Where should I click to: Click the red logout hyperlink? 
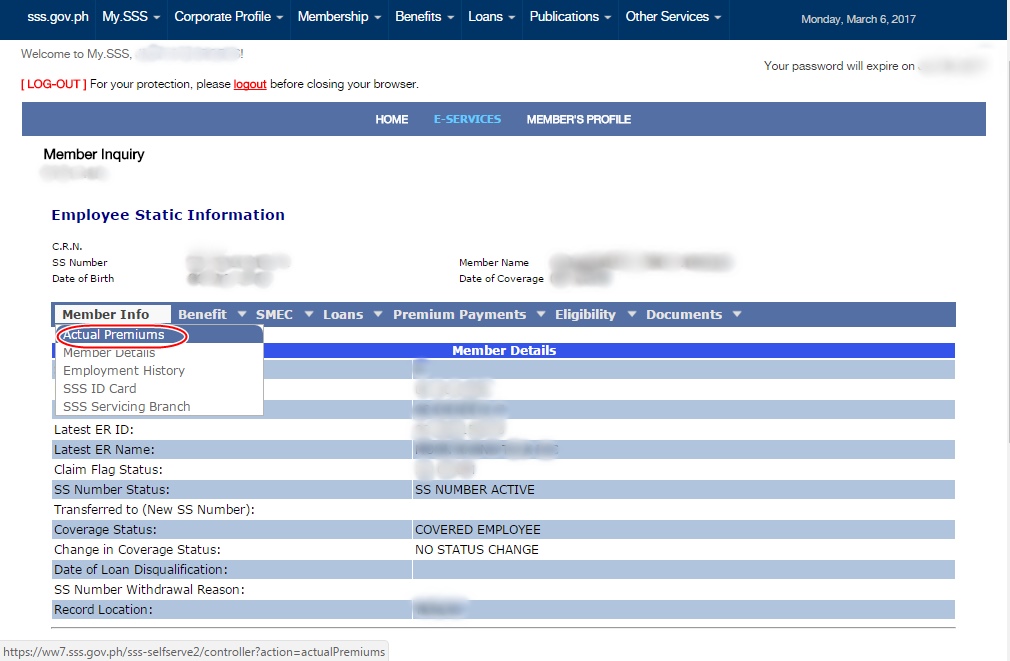[x=250, y=84]
